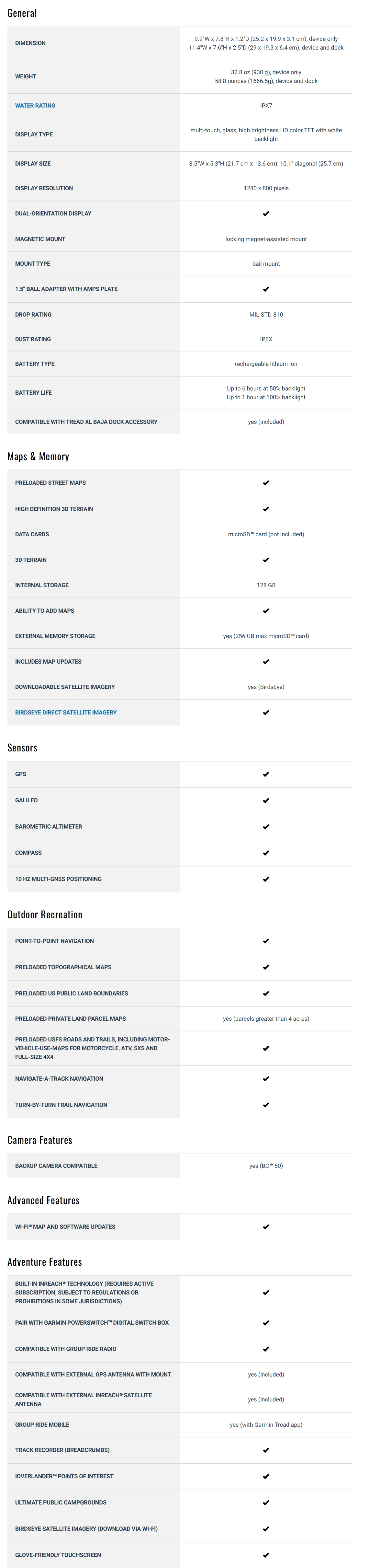Click the Maps & Memory section heading
The height and width of the screenshot is (1568, 369).
(38, 457)
